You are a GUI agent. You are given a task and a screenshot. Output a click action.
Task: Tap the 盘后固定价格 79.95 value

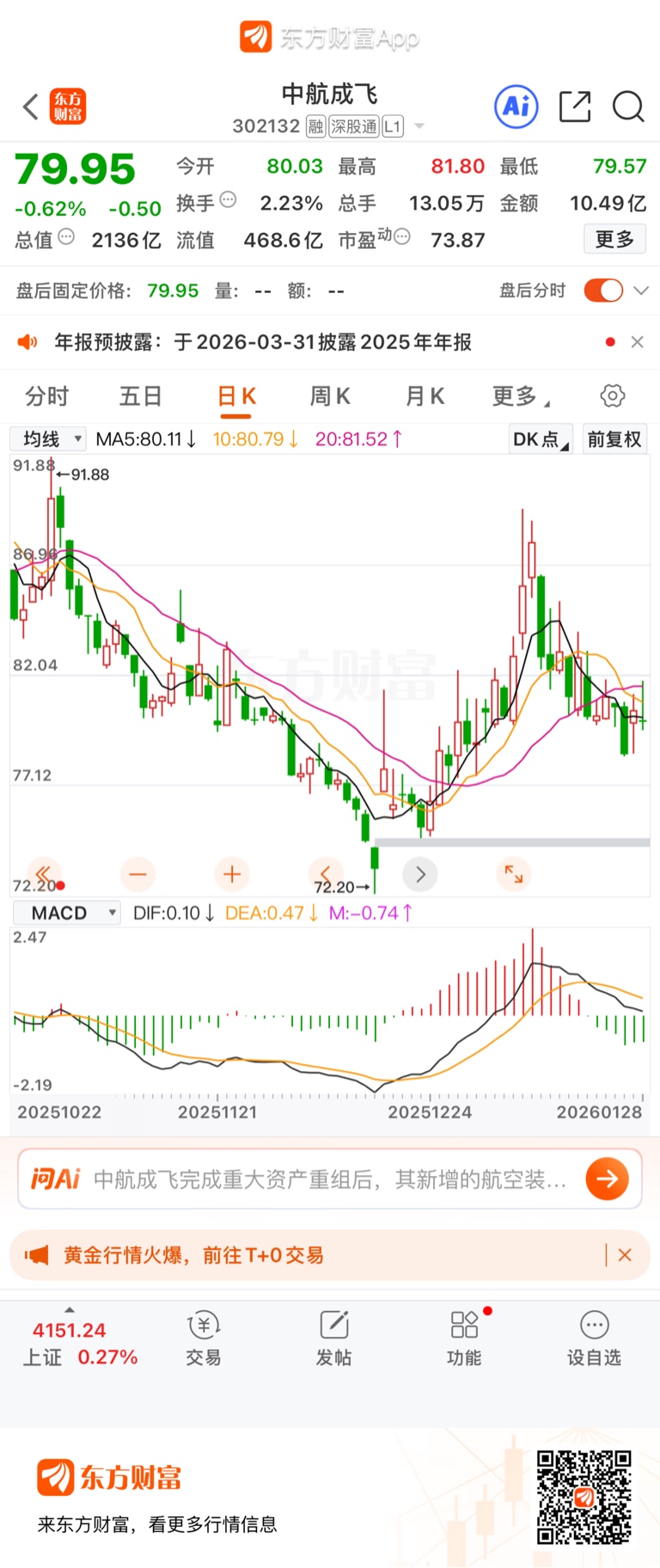(173, 291)
